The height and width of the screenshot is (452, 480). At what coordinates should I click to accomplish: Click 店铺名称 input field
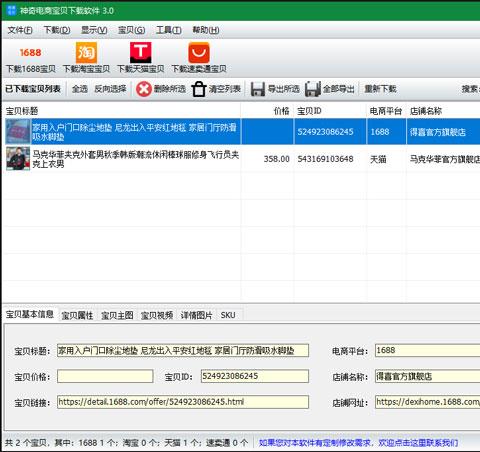427,376
